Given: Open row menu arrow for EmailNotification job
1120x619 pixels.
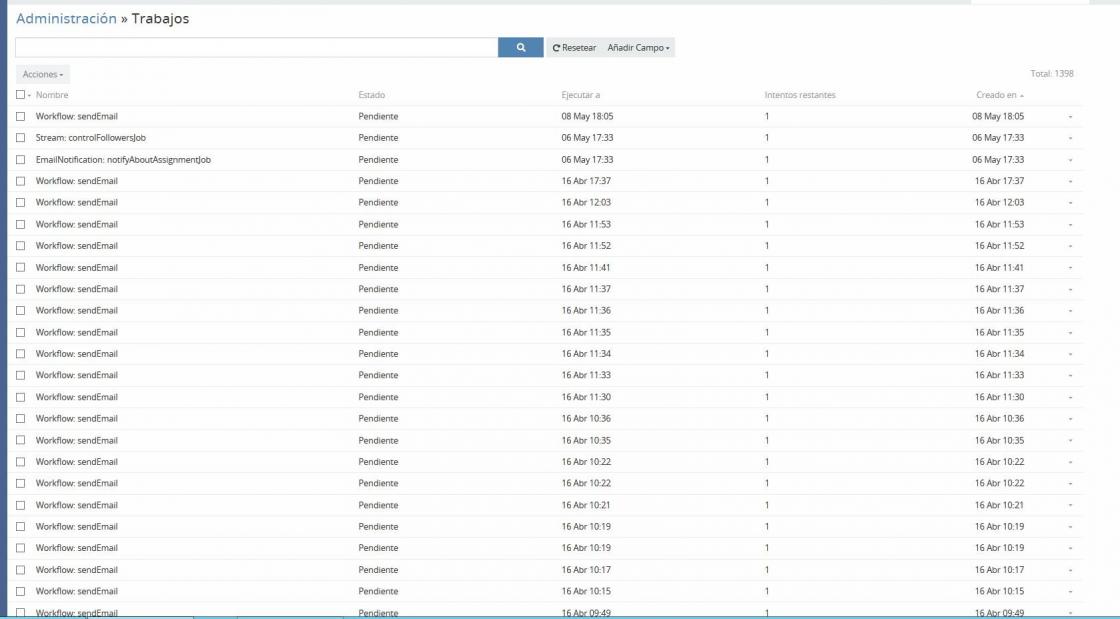Looking at the screenshot, I should tap(1070, 160).
